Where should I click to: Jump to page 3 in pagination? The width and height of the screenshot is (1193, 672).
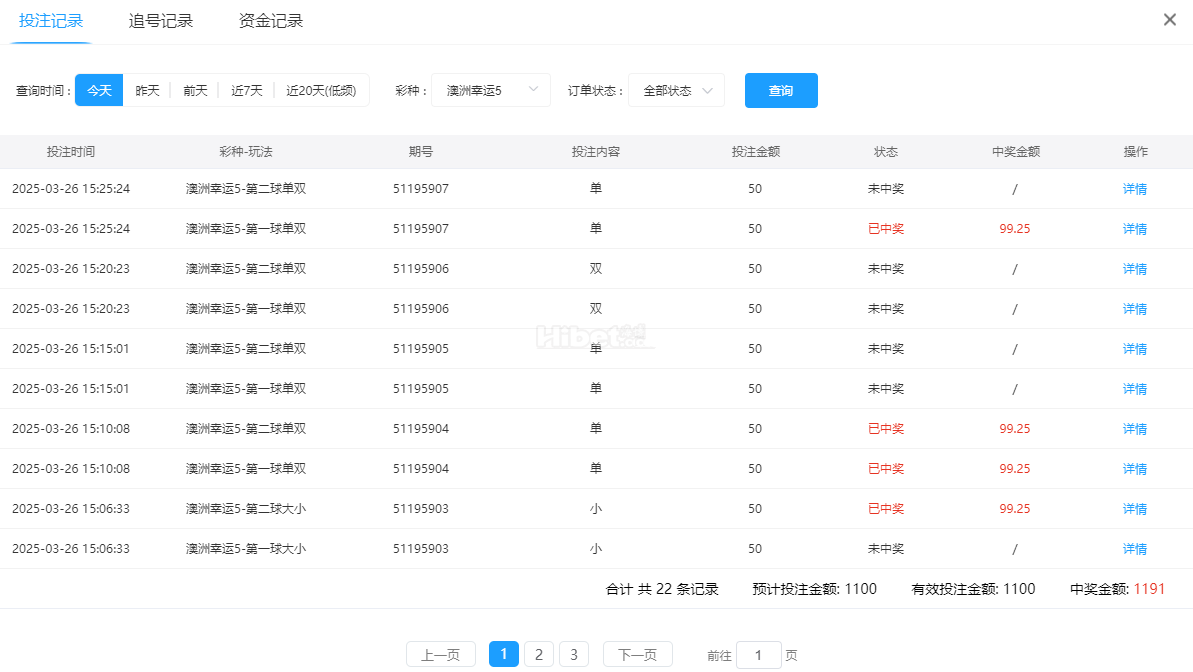pos(574,654)
